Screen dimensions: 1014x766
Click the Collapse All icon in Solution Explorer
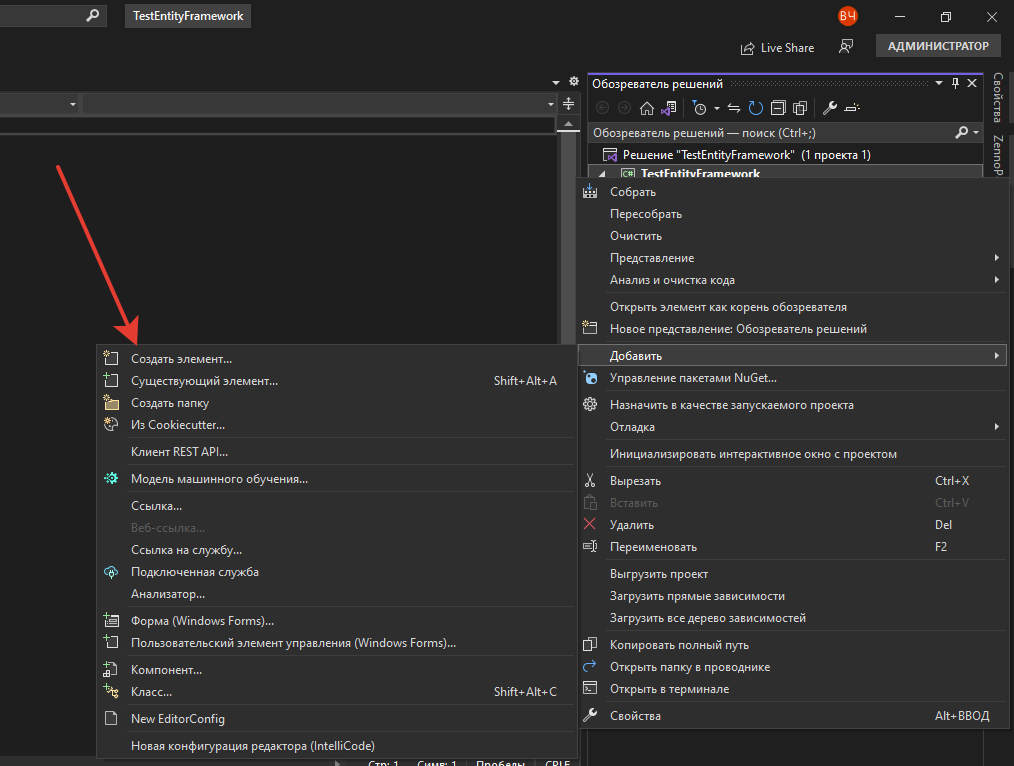tap(778, 108)
